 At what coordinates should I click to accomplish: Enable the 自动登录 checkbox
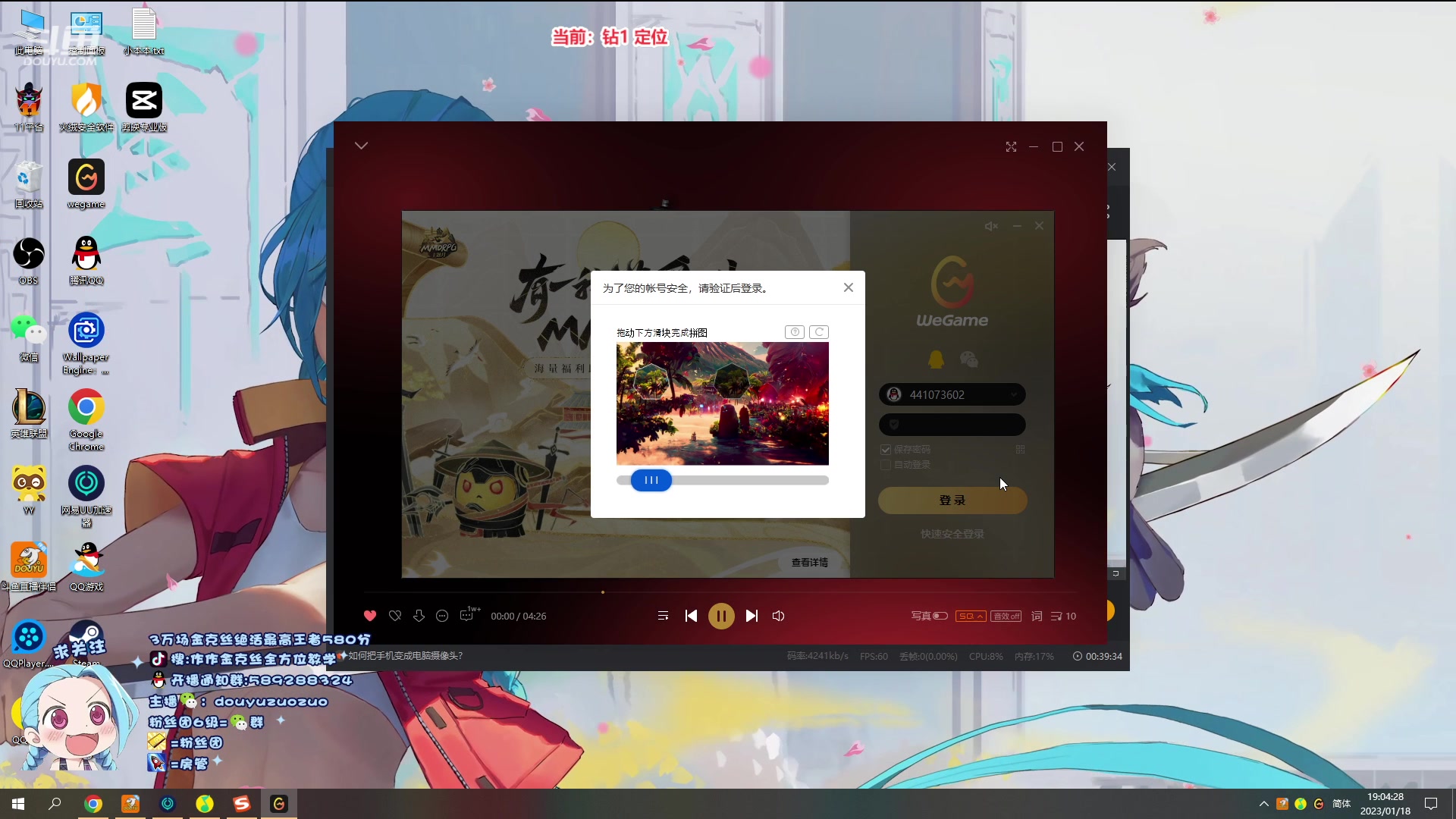886,465
